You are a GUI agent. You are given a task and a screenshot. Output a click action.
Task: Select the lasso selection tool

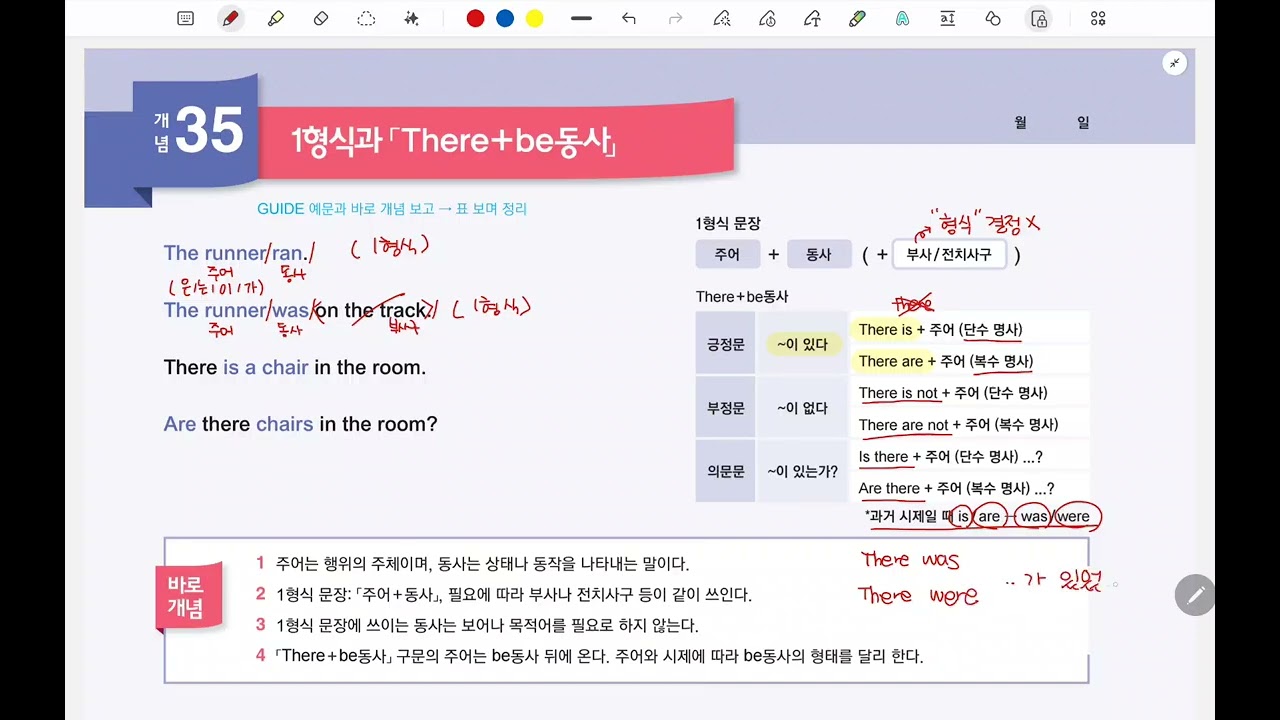click(366, 18)
